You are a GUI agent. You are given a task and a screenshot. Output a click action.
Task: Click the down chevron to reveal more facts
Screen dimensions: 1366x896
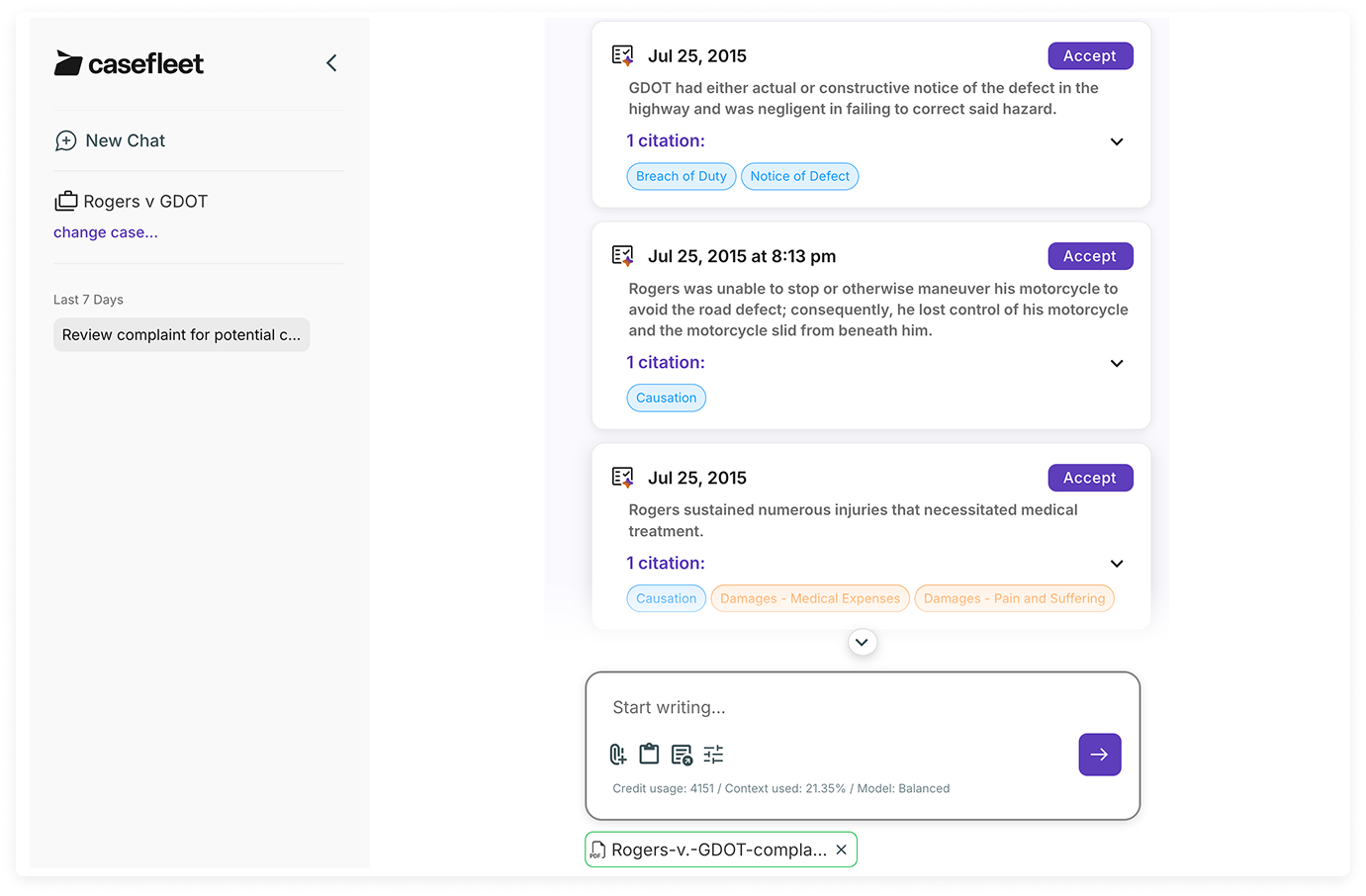pyautogui.click(x=862, y=642)
